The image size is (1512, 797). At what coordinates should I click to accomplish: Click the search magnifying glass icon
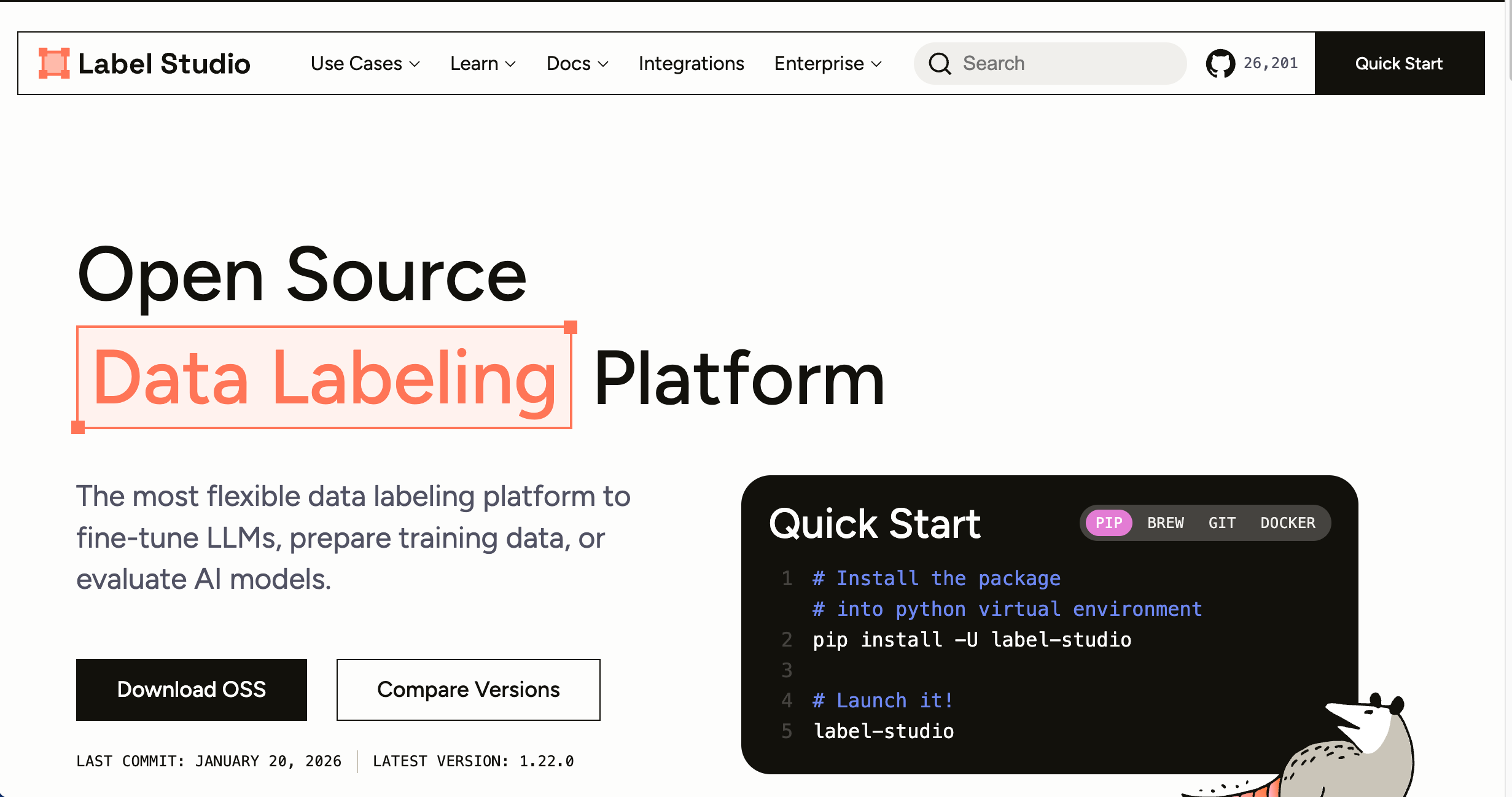tap(939, 63)
